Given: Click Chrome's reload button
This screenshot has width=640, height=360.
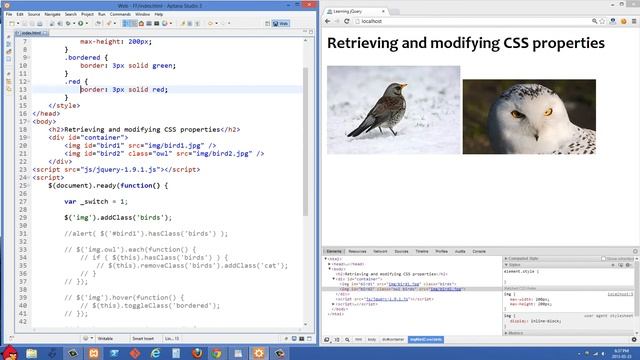Looking at the screenshot, I should click(x=347, y=21).
